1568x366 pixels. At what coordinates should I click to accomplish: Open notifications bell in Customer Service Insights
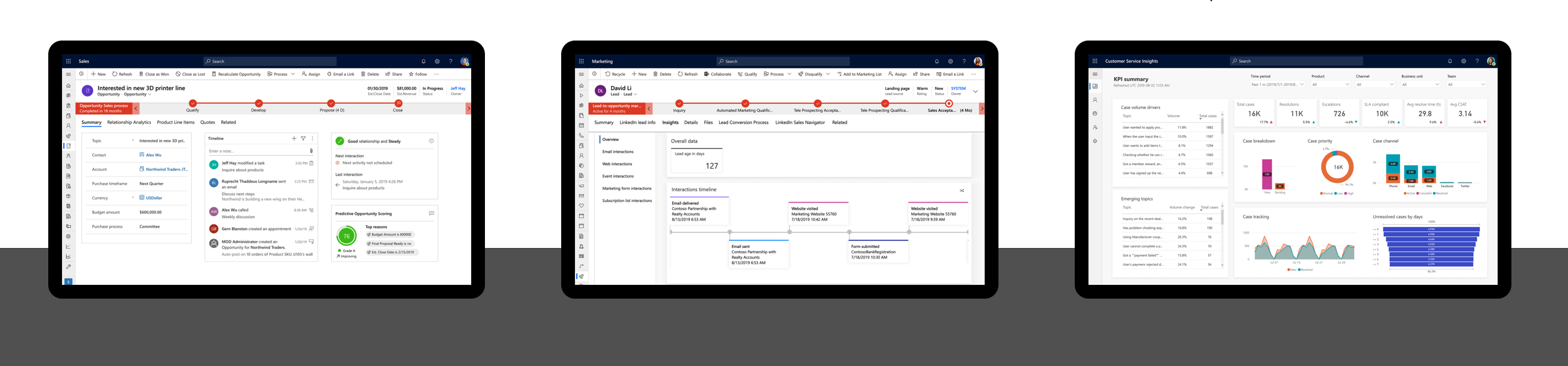pos(1449,61)
